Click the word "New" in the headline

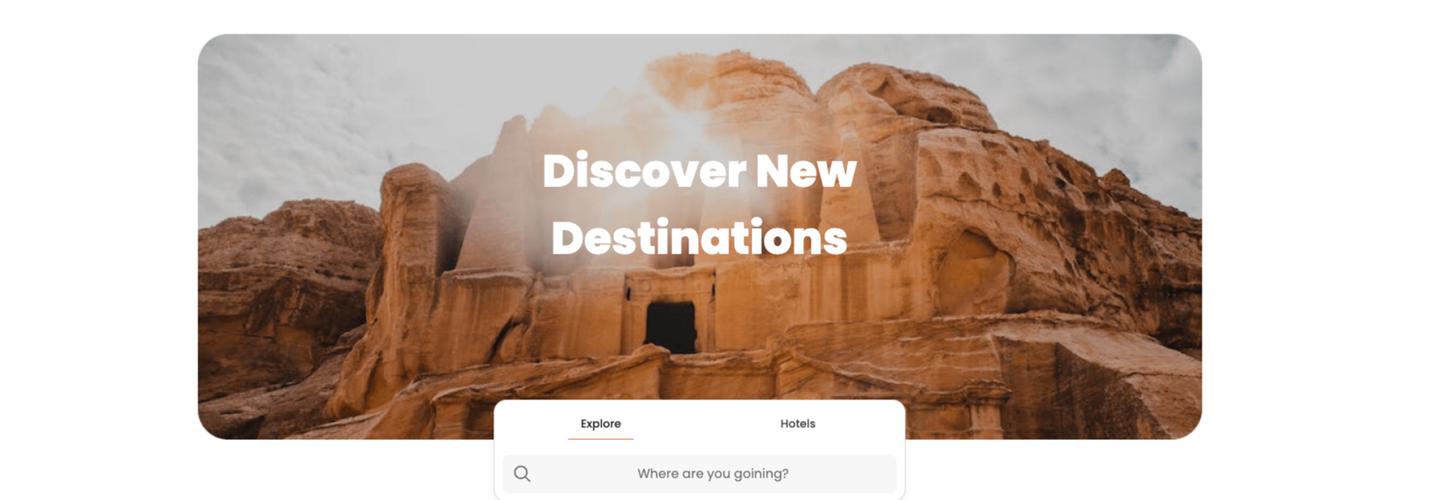(806, 171)
